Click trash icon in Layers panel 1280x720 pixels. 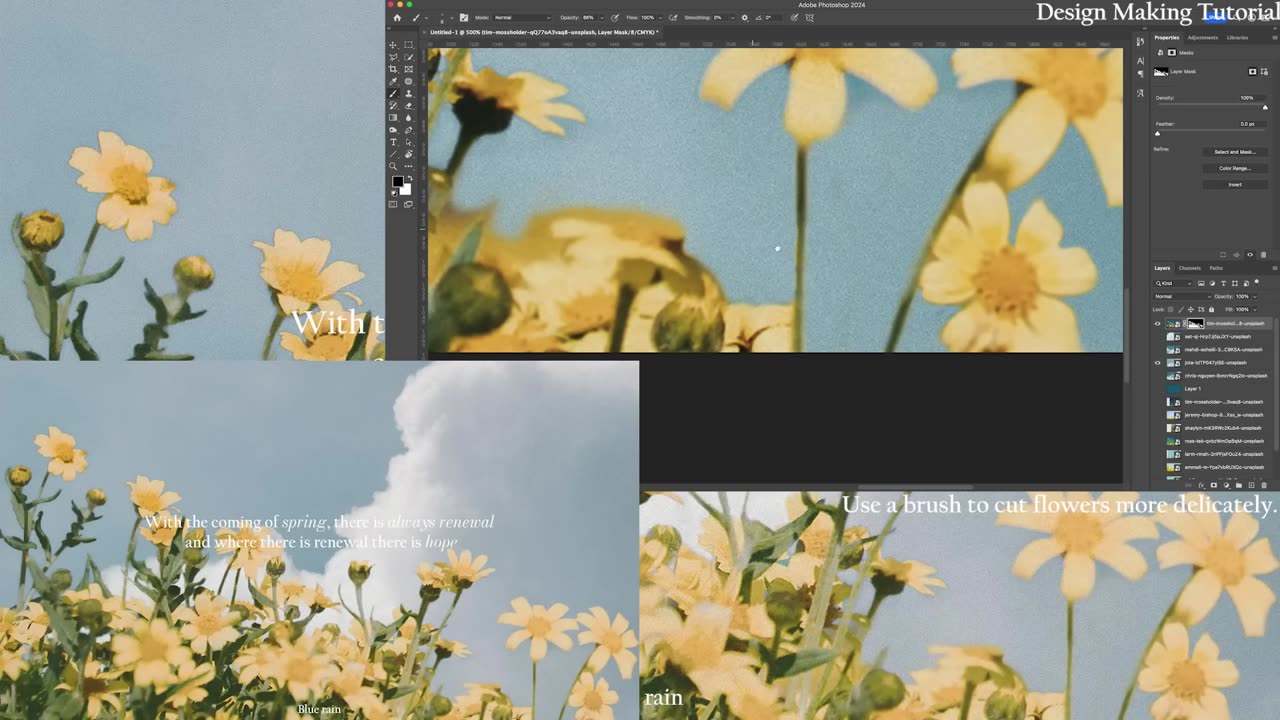click(1264, 485)
